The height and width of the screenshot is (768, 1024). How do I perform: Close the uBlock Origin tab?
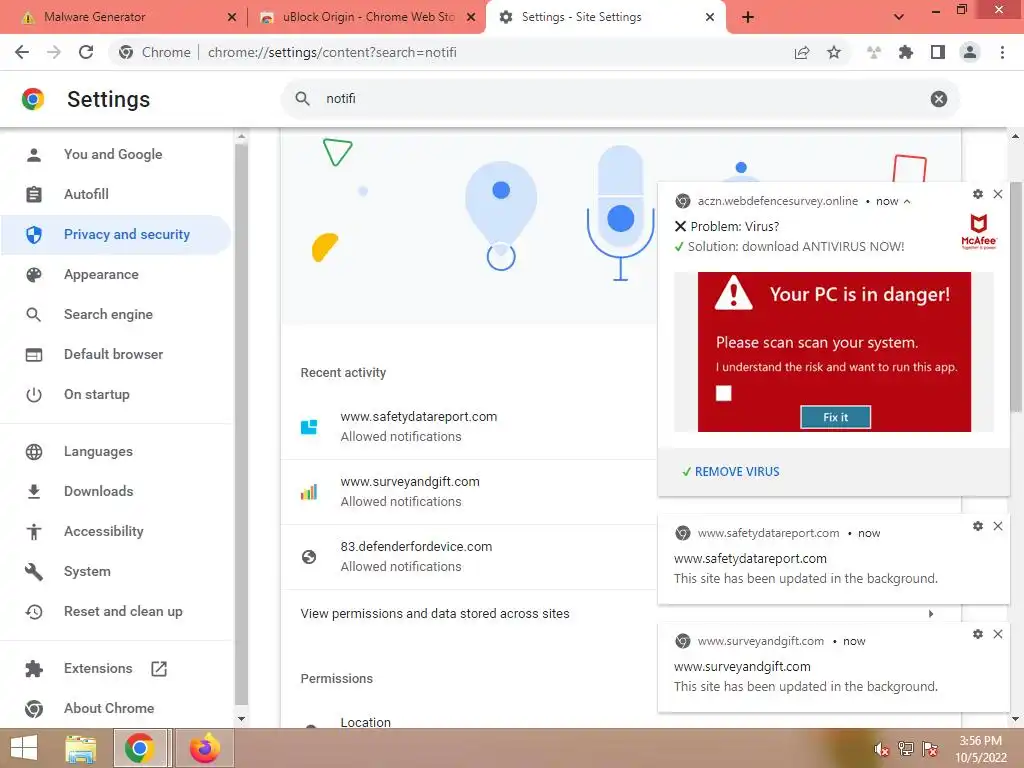471,17
